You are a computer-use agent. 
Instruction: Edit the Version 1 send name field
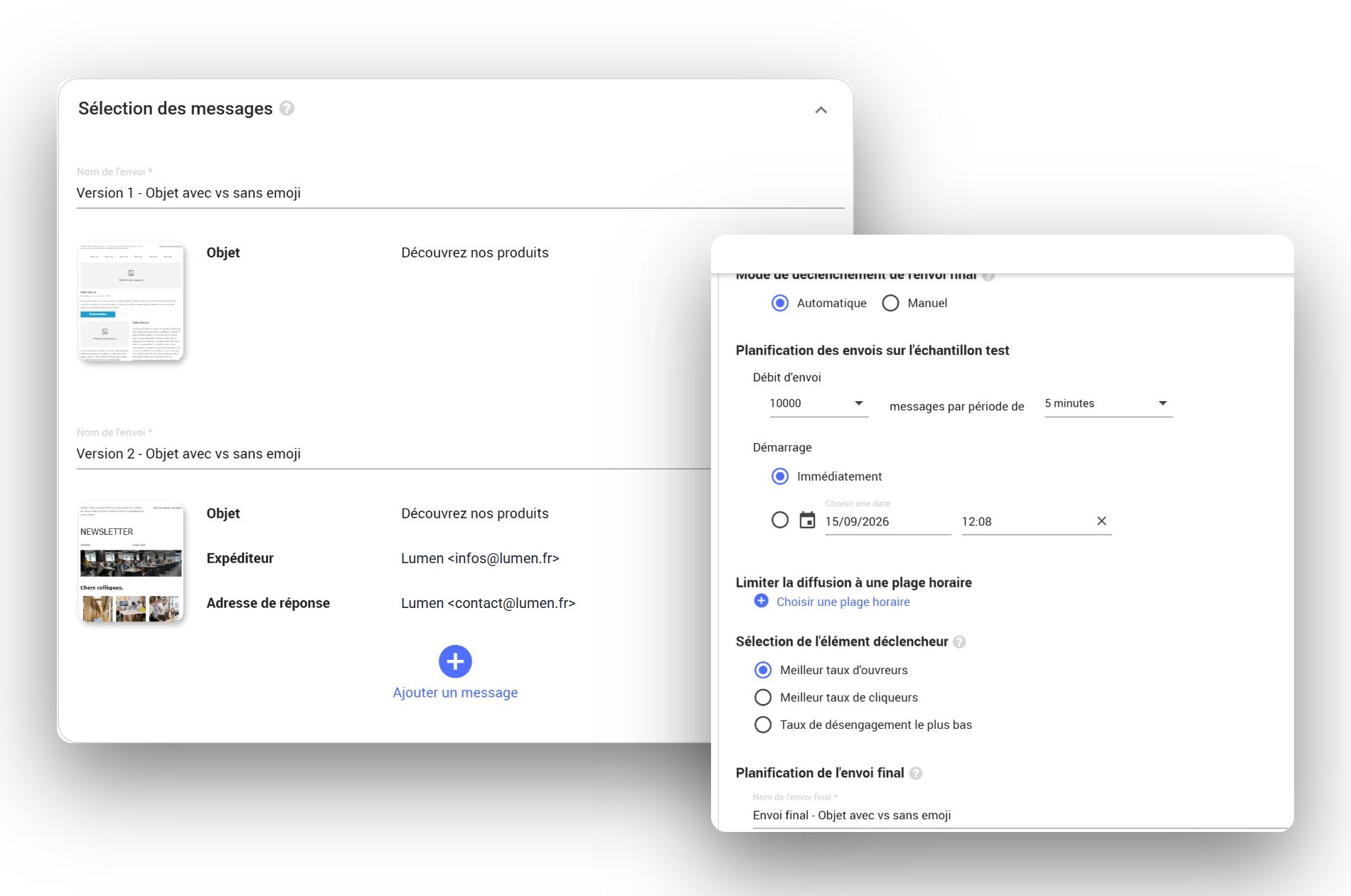460,193
